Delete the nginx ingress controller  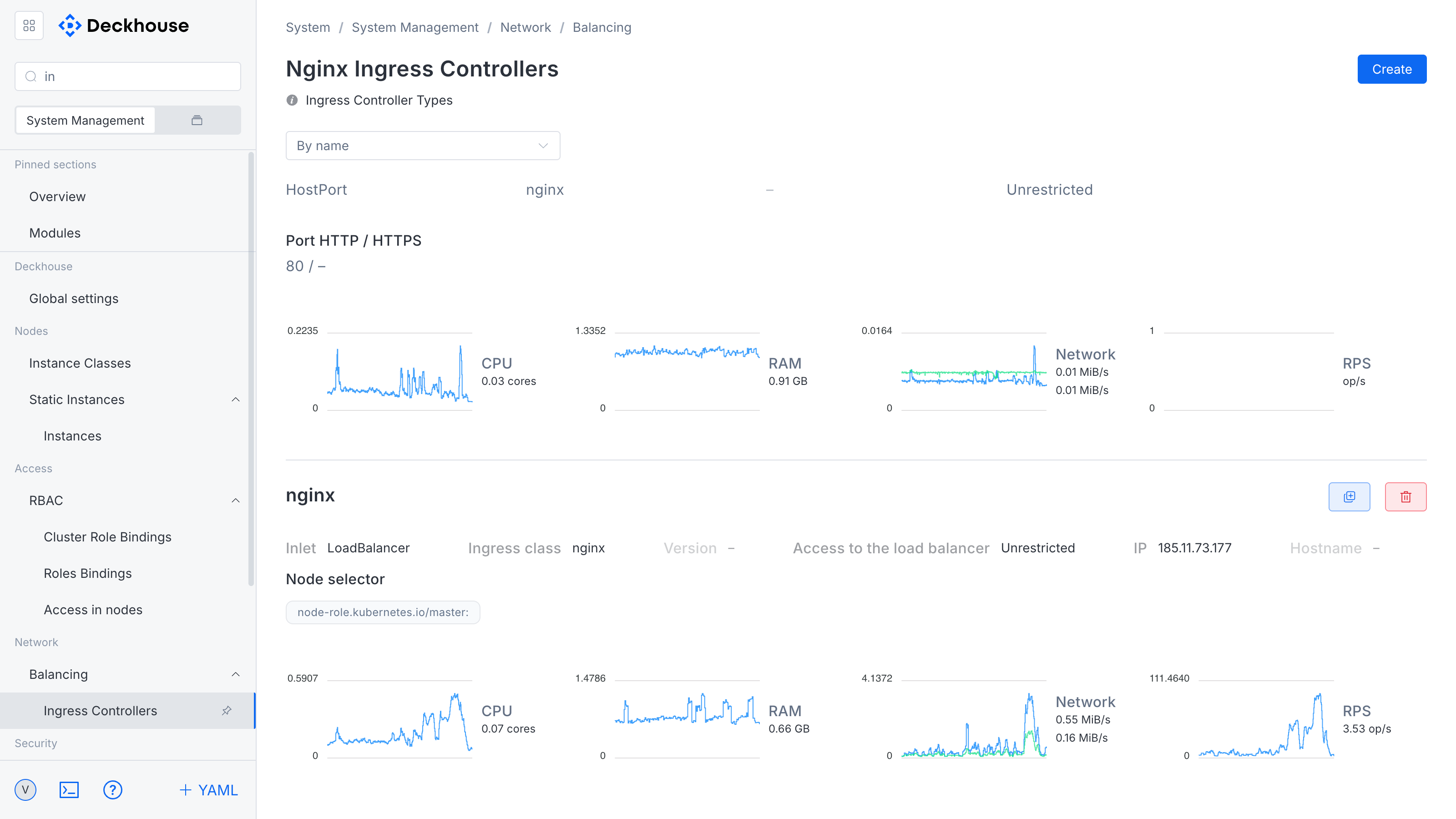tap(1405, 497)
